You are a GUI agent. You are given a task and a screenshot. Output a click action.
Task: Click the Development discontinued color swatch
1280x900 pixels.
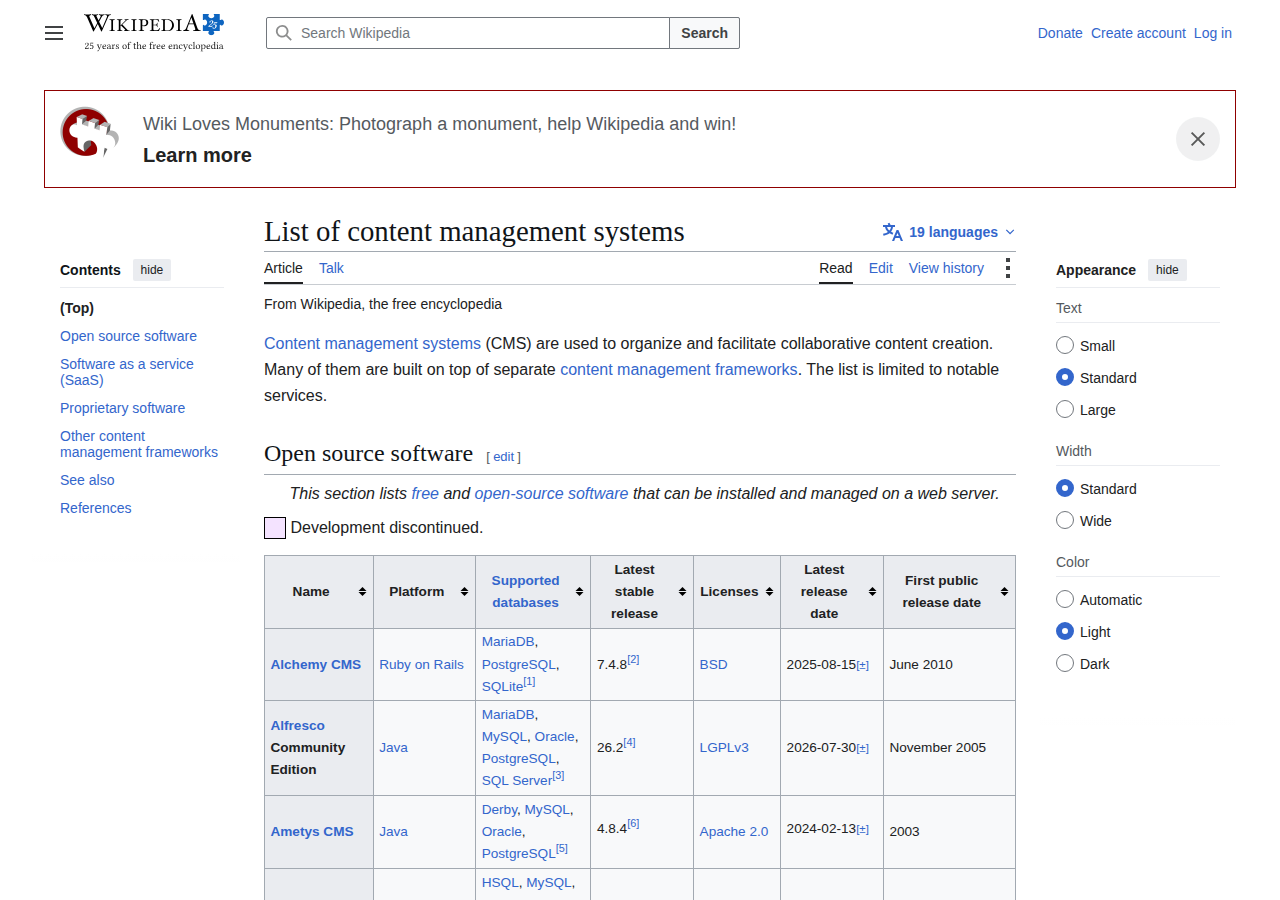coord(275,528)
